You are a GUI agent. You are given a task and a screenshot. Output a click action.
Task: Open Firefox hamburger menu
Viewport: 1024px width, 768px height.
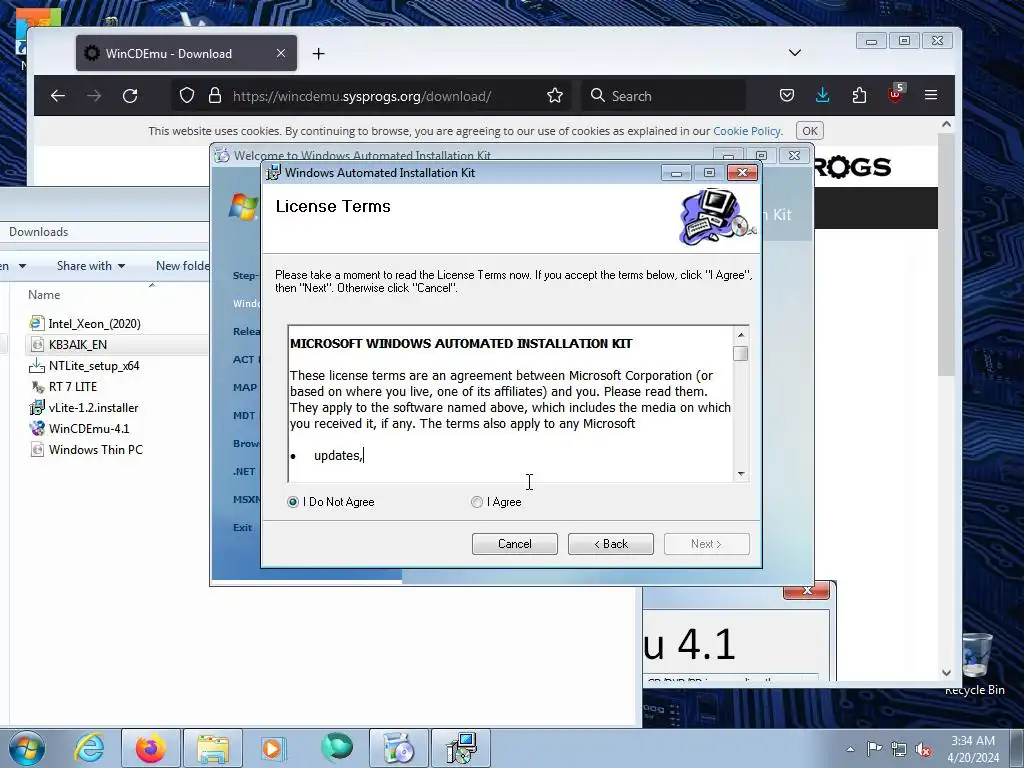(931, 96)
